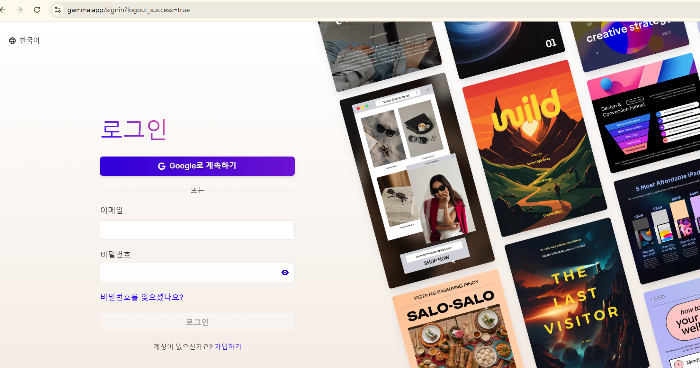Focus the 이메일 email input field
The height and width of the screenshot is (368, 700).
[x=197, y=230]
